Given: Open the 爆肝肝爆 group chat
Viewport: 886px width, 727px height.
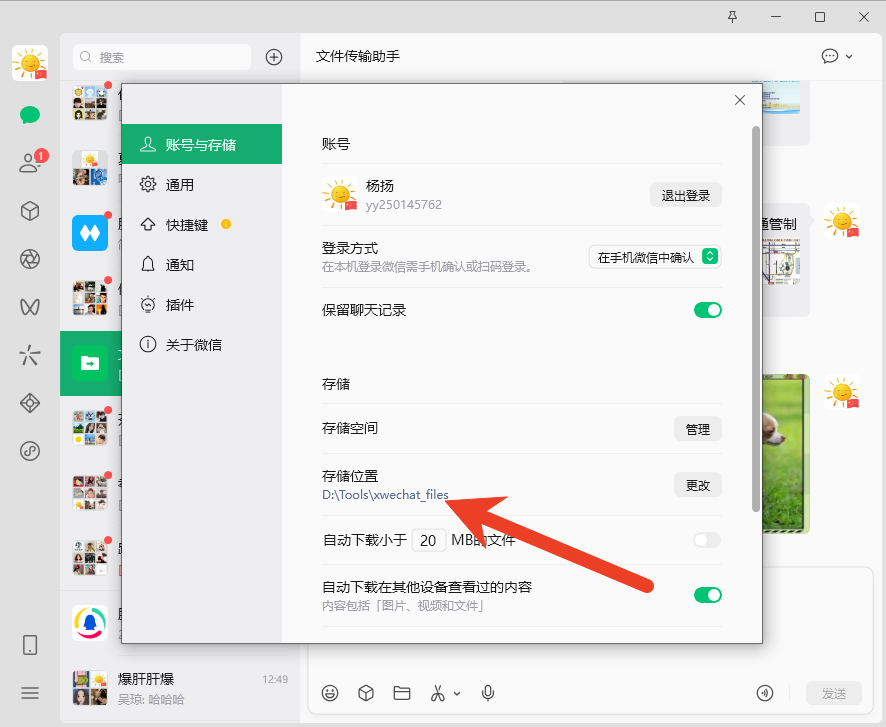Looking at the screenshot, I should (180, 688).
